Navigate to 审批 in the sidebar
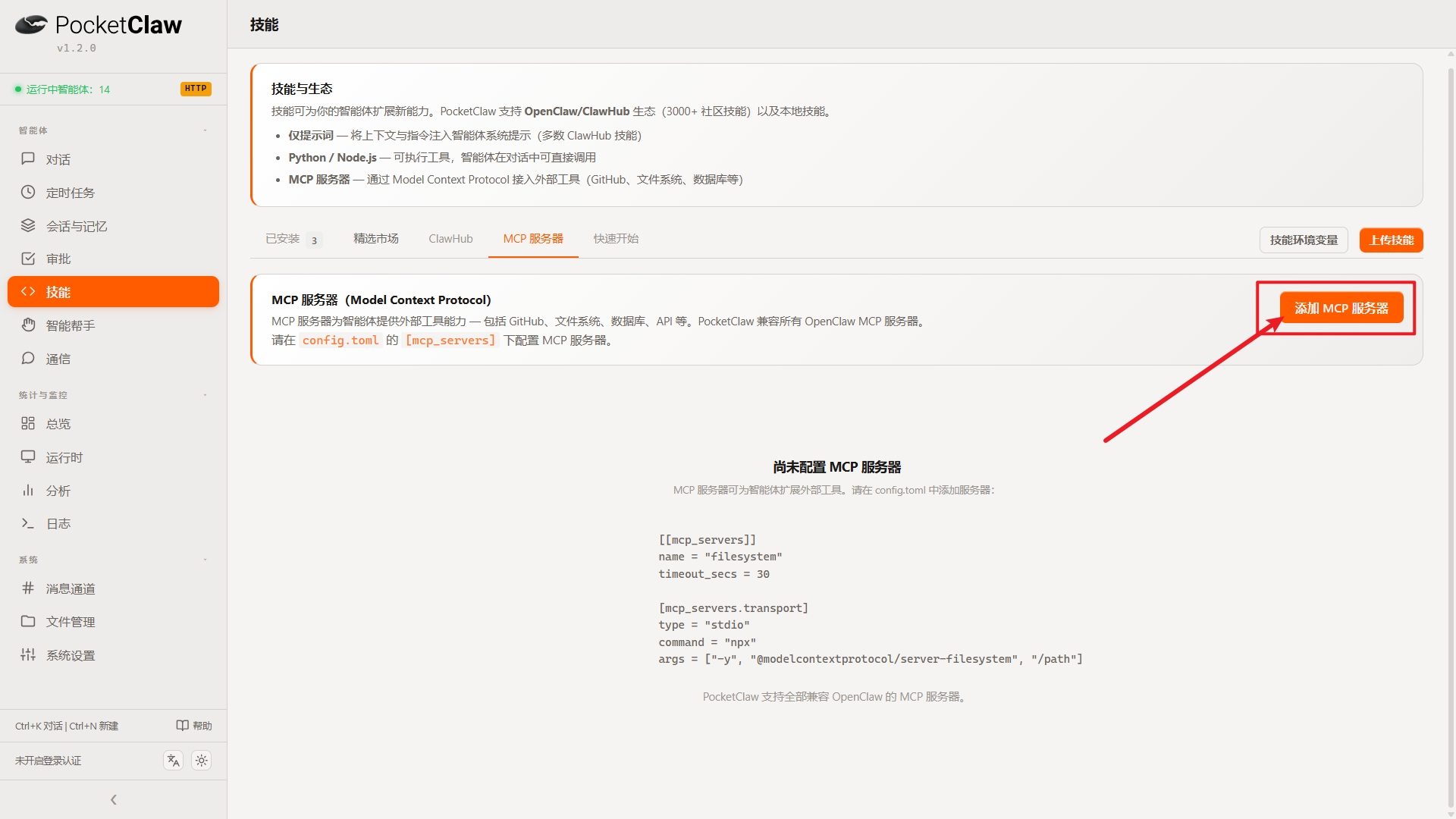 (x=113, y=259)
